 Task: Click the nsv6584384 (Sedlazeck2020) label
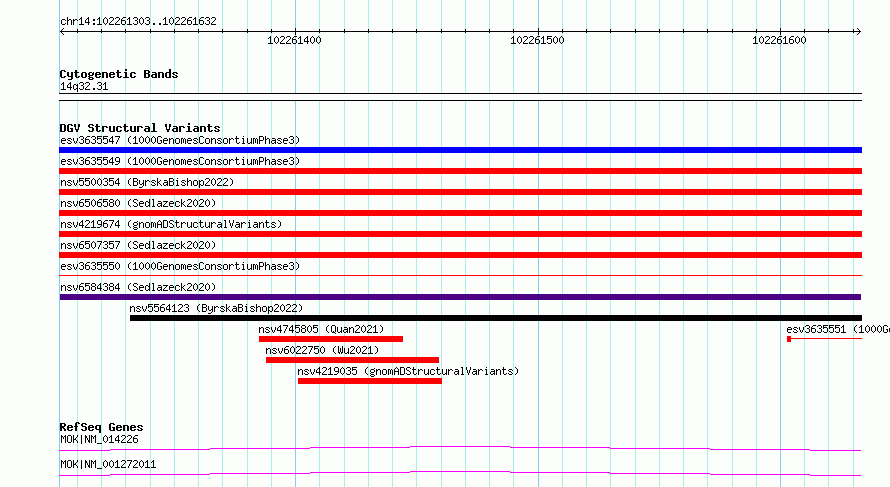point(138,287)
